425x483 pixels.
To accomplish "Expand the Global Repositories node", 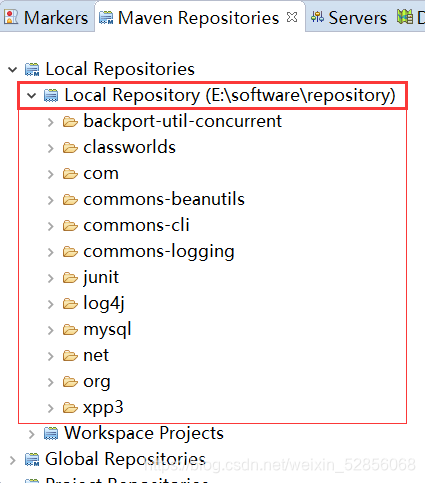I will click(x=13, y=460).
